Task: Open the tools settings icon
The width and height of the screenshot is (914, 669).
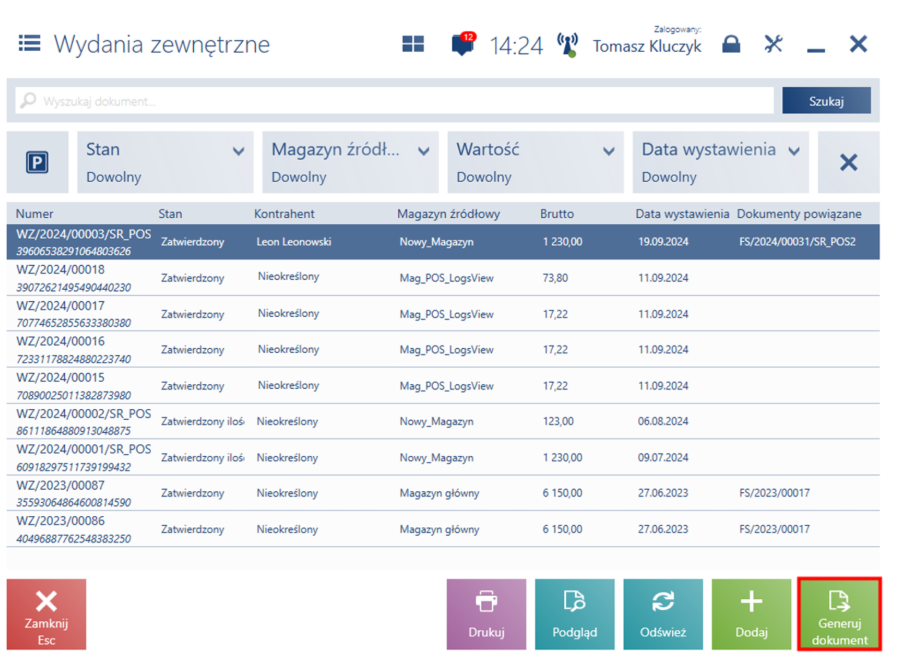Action: point(773,45)
